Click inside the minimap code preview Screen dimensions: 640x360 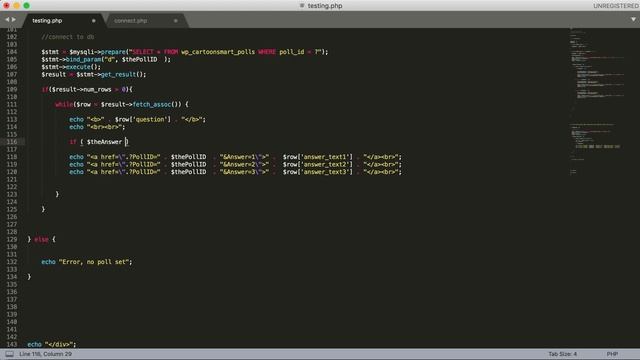pyautogui.click(x=598, y=102)
